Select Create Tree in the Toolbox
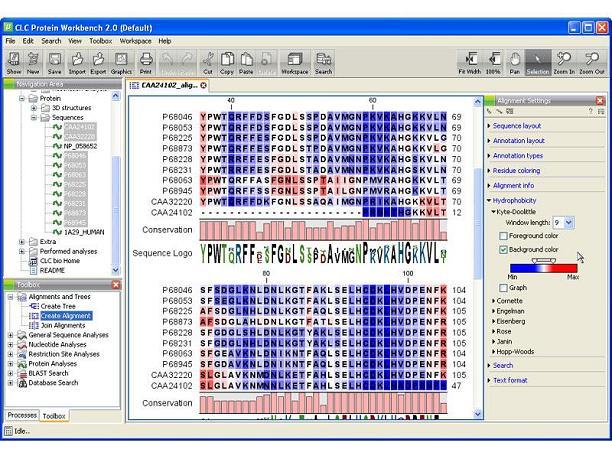 tap(58, 306)
